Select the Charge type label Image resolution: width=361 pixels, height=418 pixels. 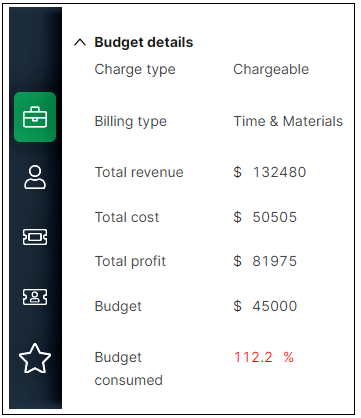point(135,70)
